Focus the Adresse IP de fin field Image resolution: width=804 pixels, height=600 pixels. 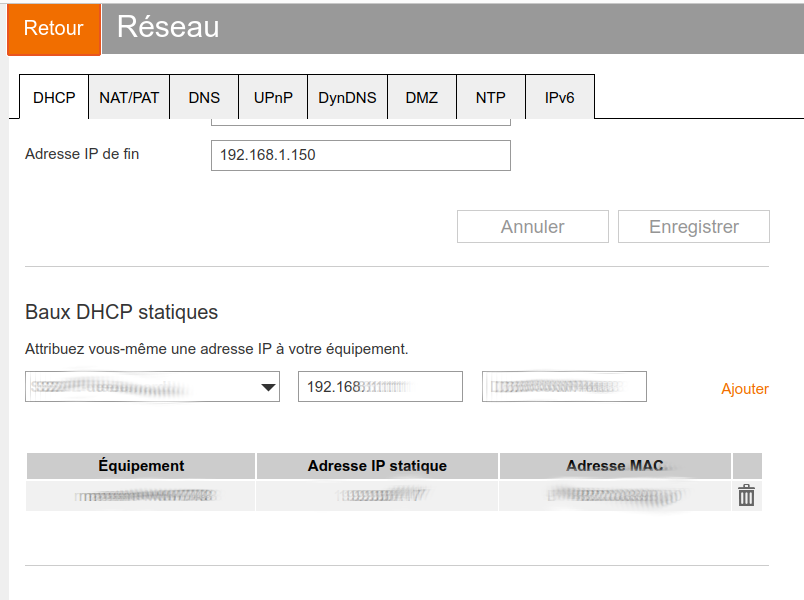tap(360, 156)
